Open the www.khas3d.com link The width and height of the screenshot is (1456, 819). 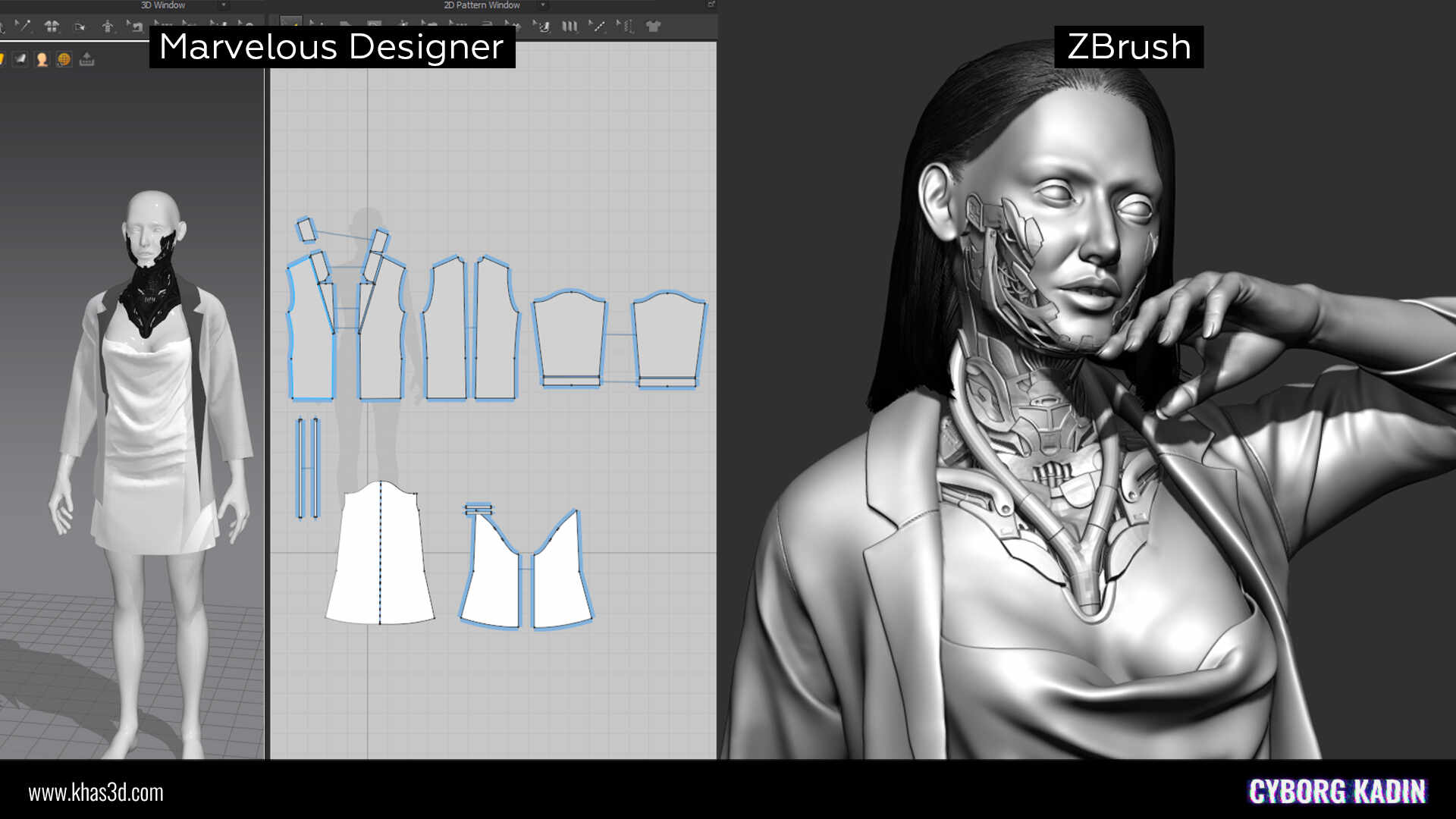point(96,792)
